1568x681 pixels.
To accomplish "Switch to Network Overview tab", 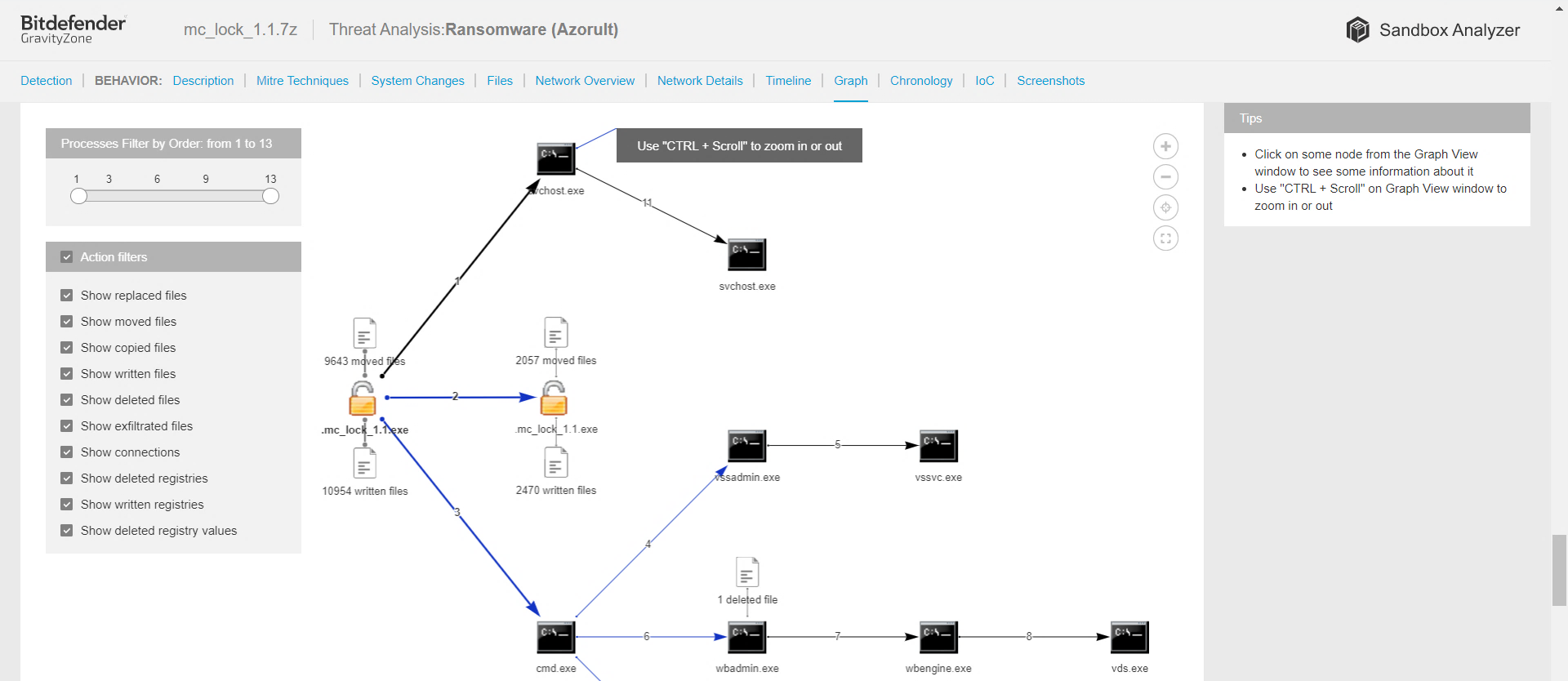I will (585, 81).
